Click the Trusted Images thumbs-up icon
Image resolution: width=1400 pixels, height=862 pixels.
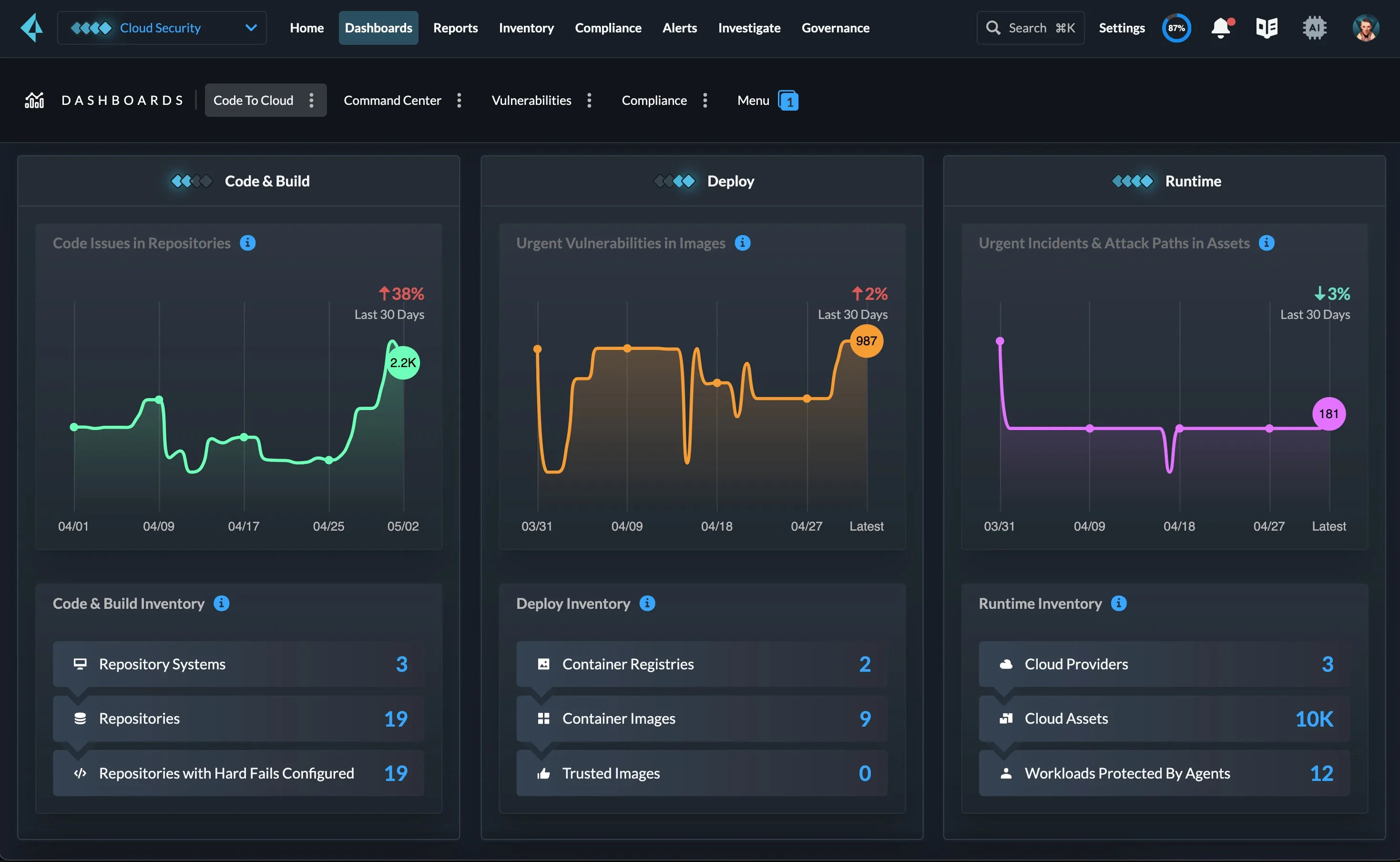click(543, 773)
